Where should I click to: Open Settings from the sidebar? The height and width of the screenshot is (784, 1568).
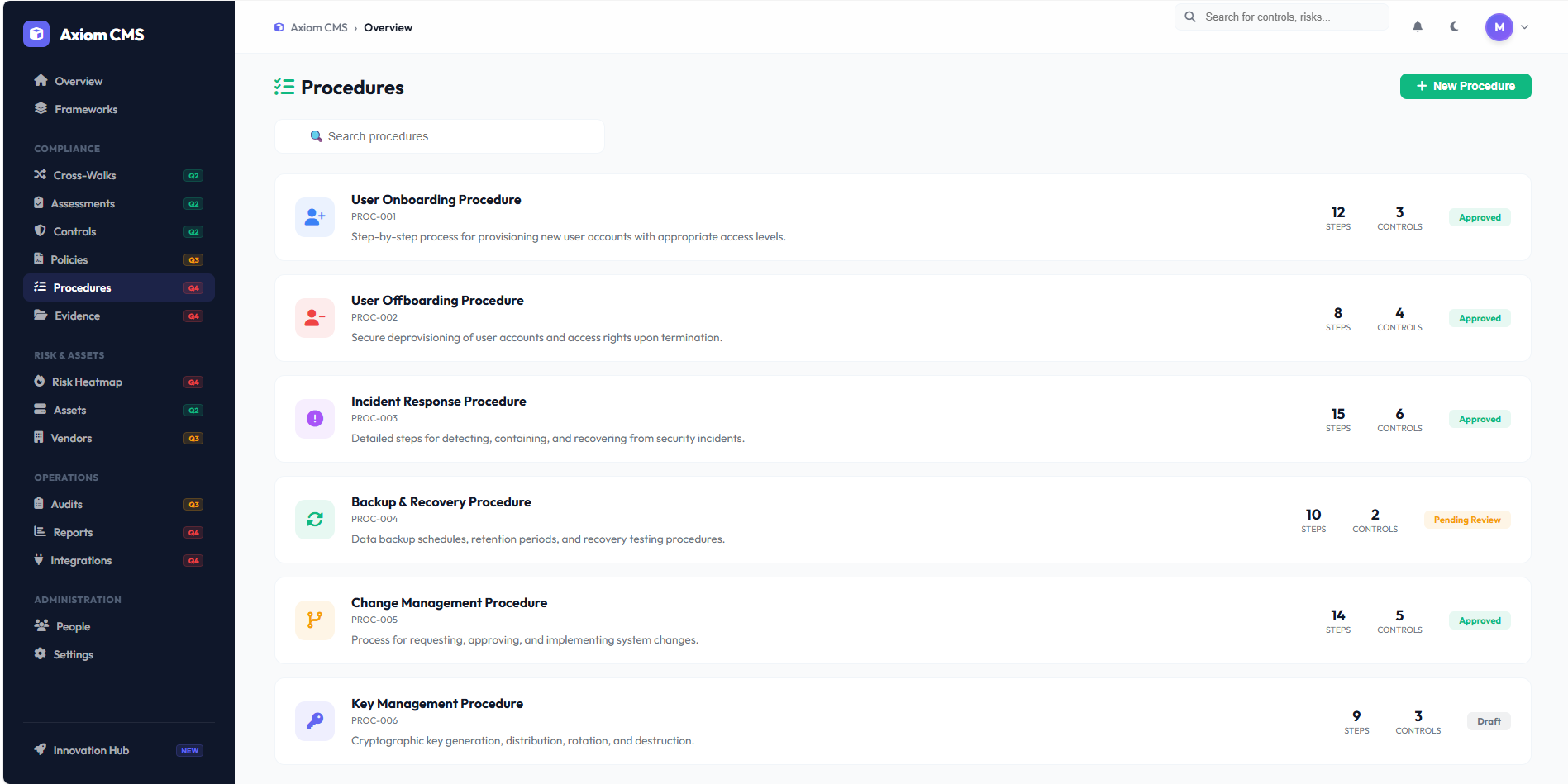tap(73, 654)
